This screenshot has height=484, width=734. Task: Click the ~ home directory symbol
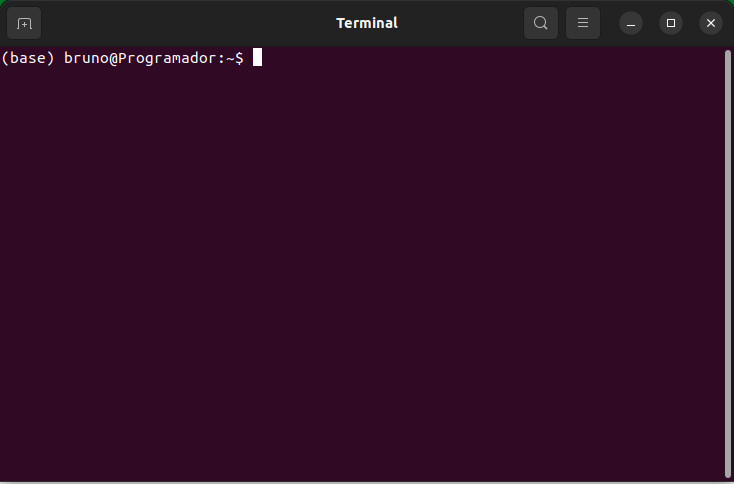[230, 59]
